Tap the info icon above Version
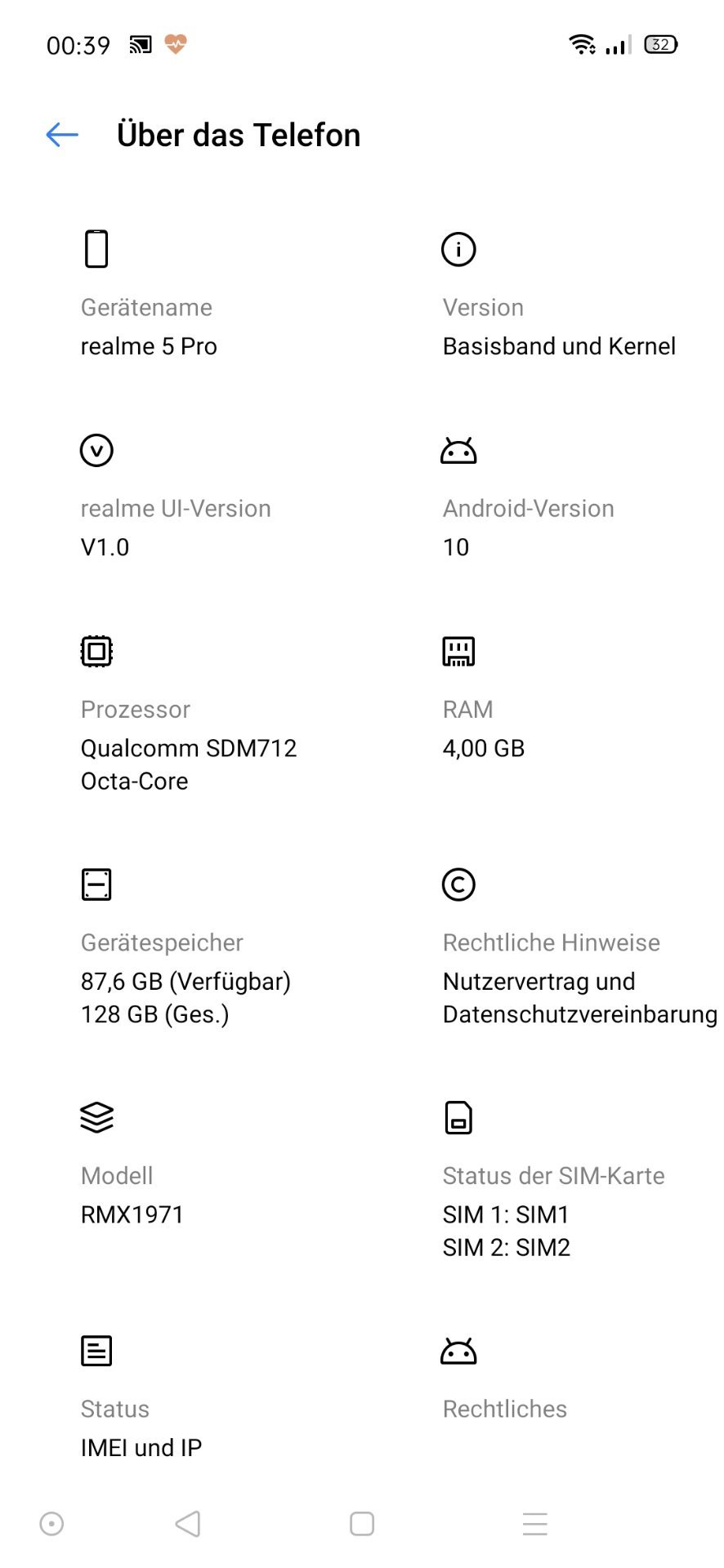Viewport: 724px width, 1568px height. tap(458, 249)
